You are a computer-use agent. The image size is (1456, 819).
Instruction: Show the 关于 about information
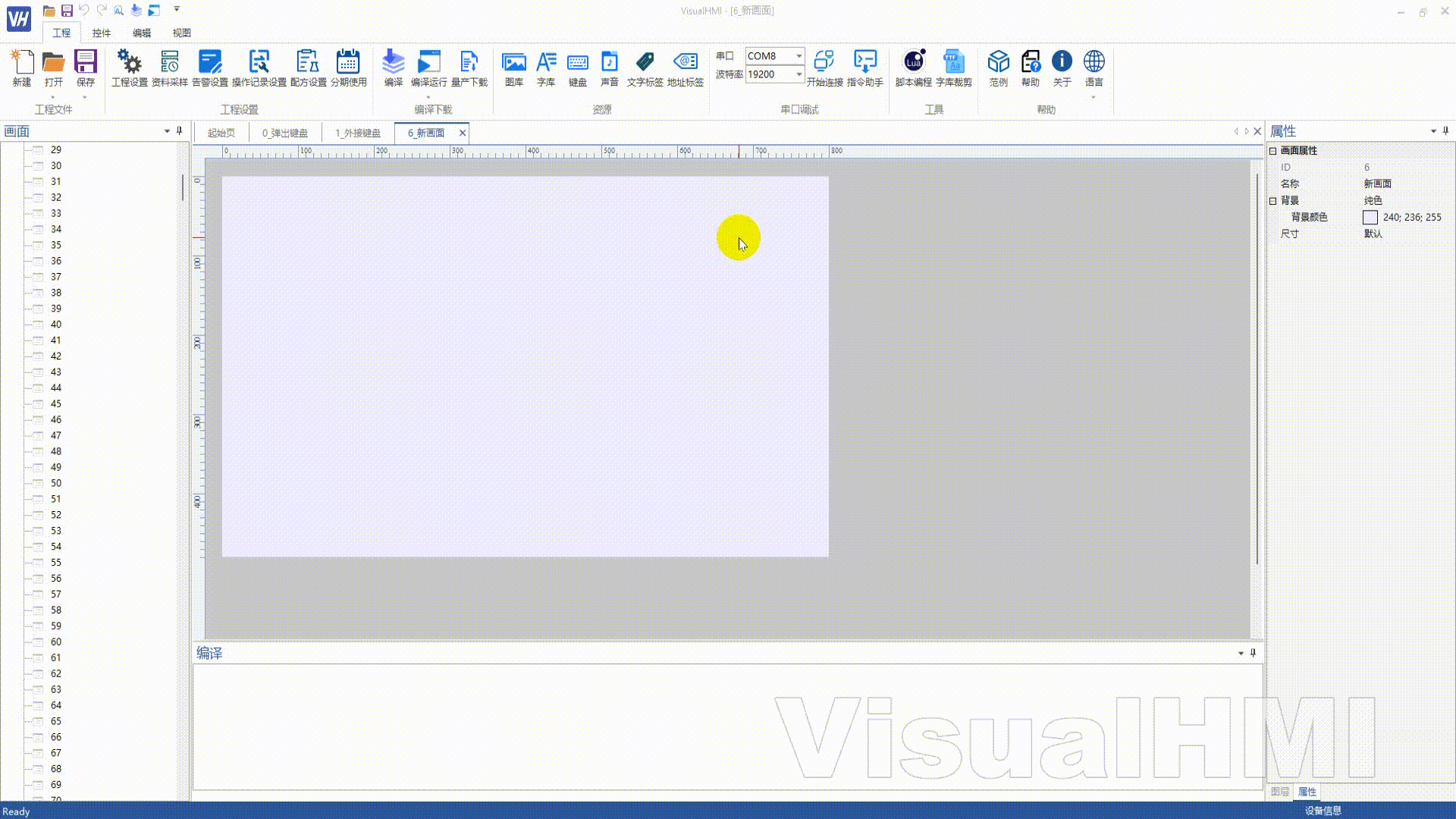[1062, 68]
